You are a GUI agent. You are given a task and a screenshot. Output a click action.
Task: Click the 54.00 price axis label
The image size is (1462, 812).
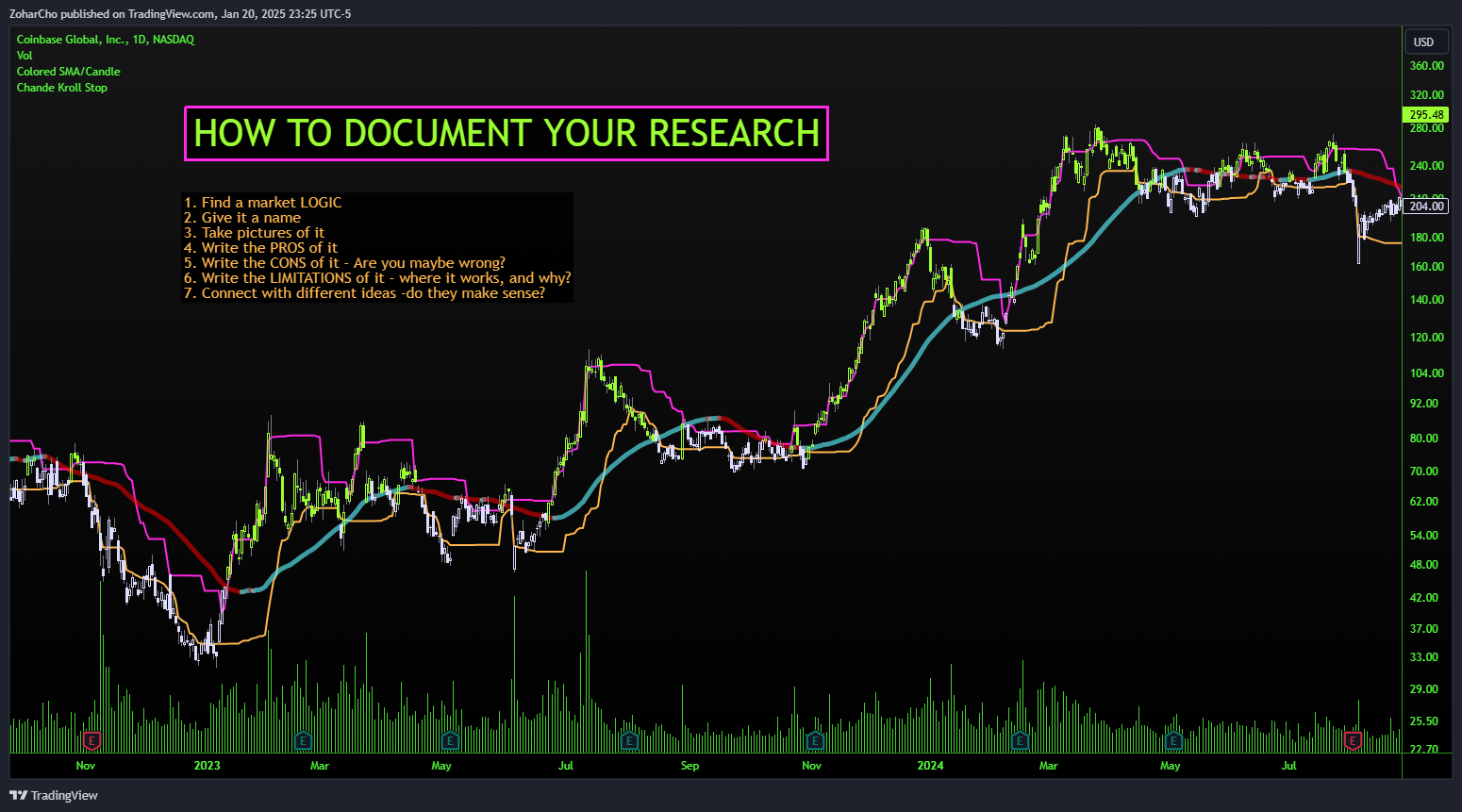pos(1424,536)
